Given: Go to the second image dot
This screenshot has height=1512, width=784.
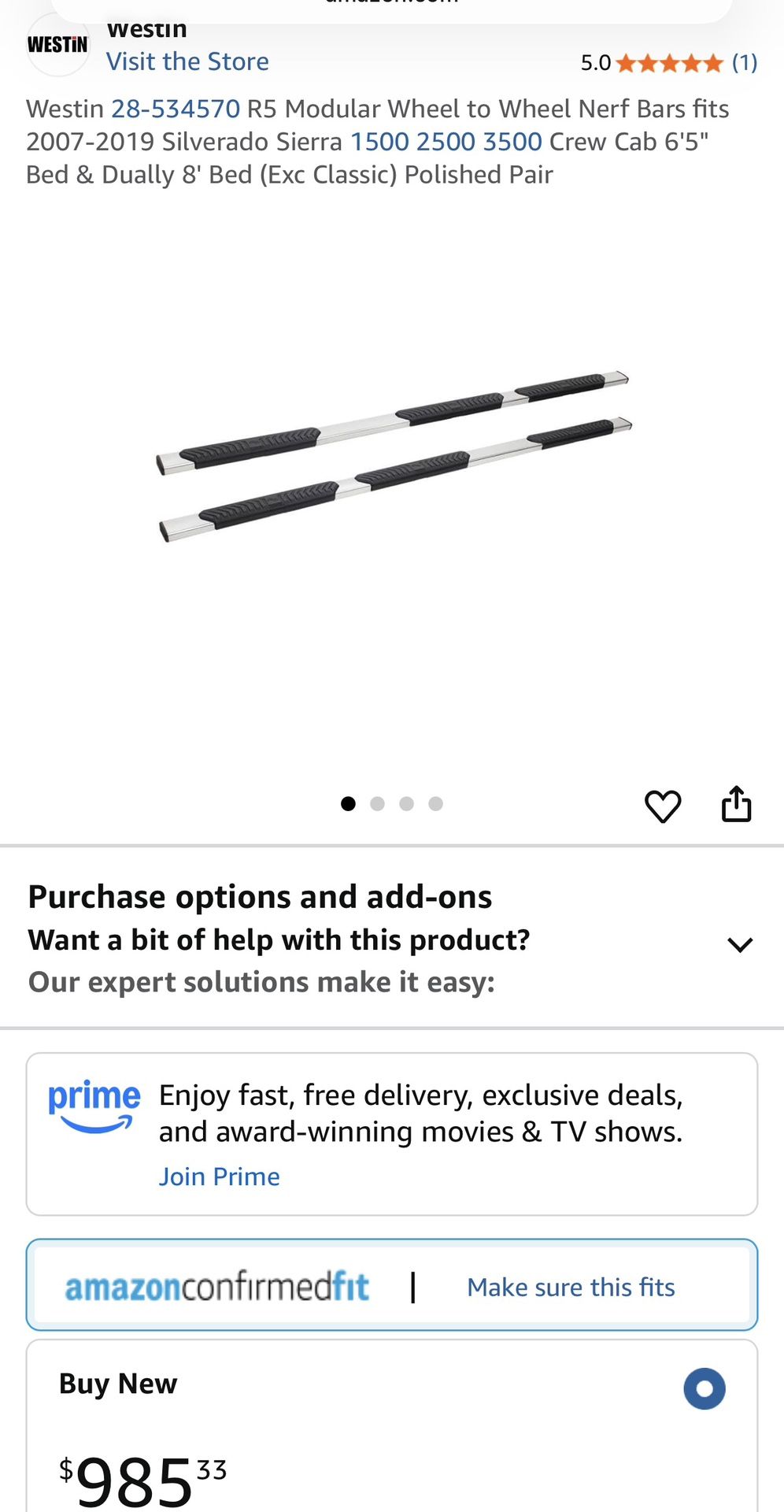Looking at the screenshot, I should [x=377, y=803].
